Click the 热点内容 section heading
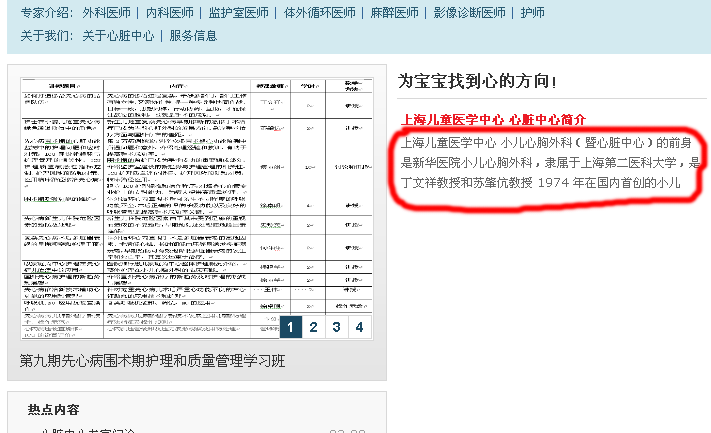Screen dimensions: 711x433 (54, 410)
